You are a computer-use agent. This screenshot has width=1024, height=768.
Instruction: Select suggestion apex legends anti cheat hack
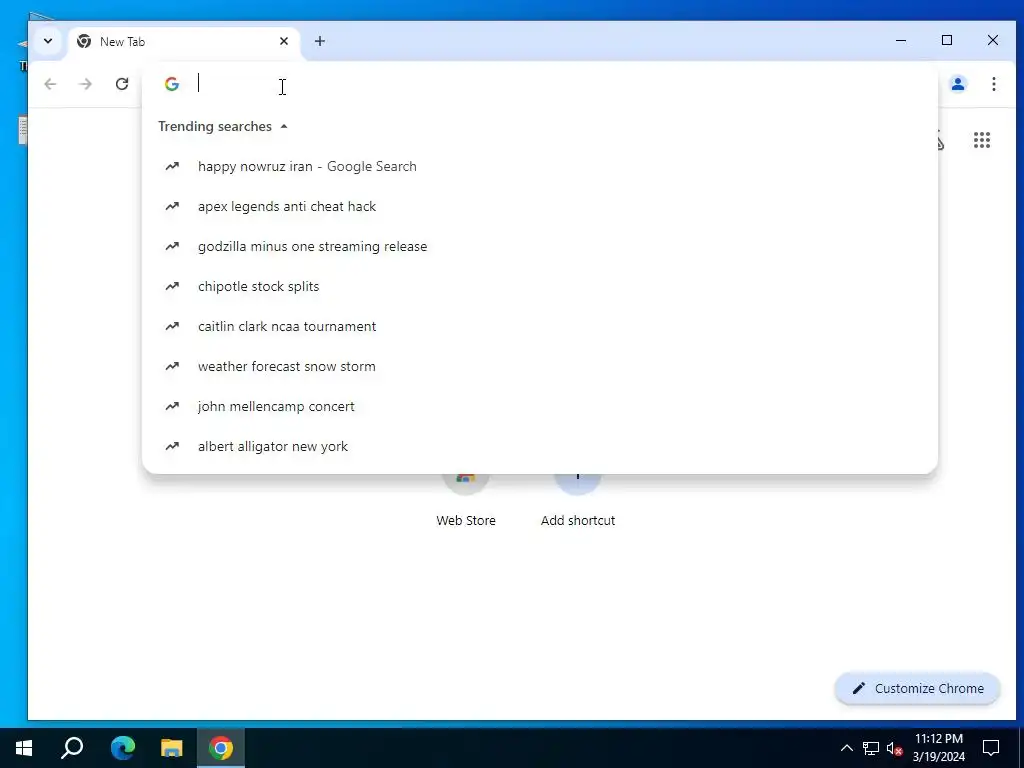[x=539, y=206]
